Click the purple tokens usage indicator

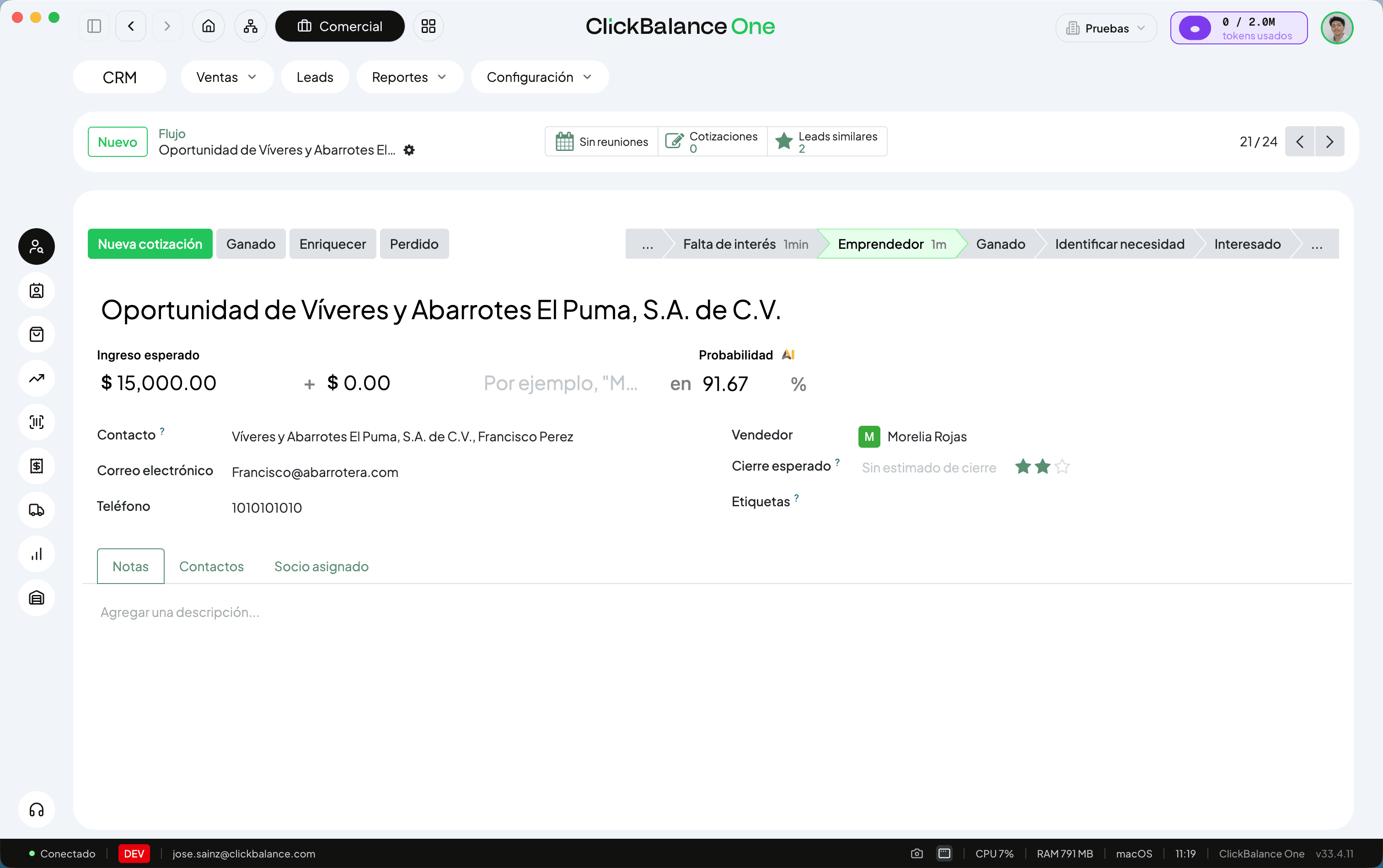1239,27
